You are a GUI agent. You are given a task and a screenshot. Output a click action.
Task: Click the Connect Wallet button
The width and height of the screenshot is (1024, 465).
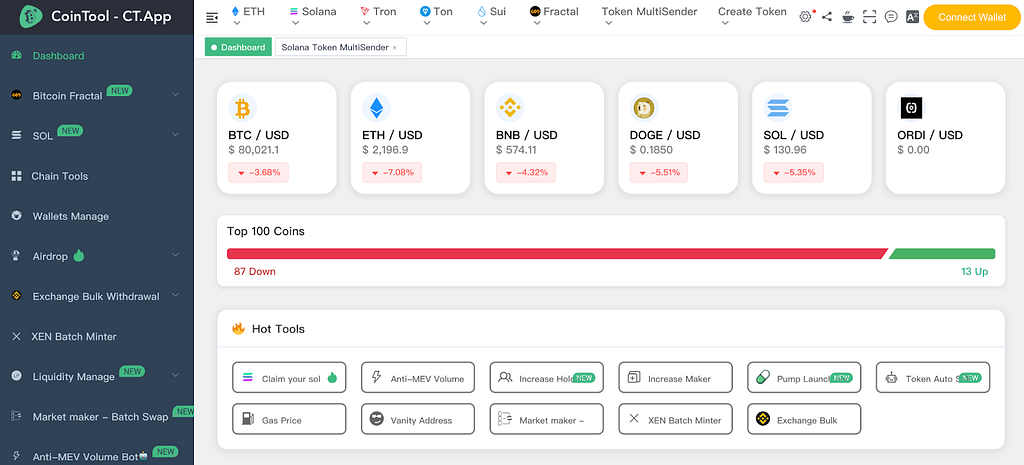point(972,17)
